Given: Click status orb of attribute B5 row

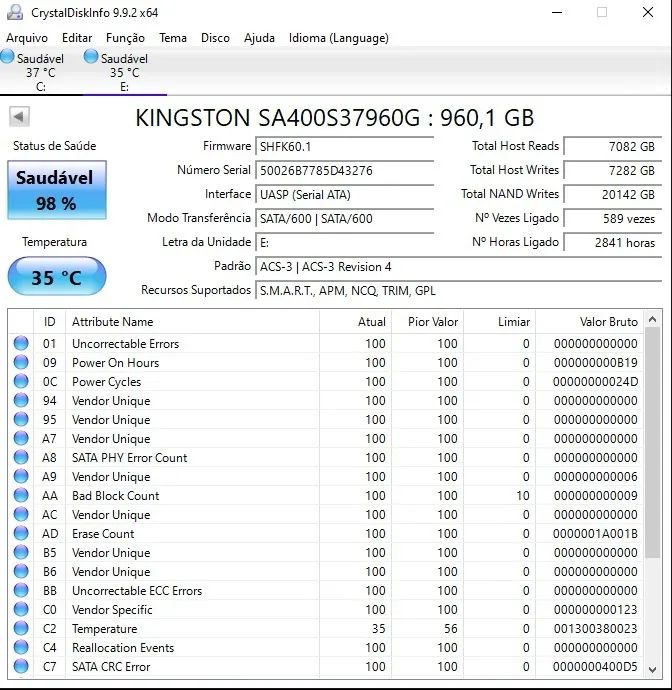Looking at the screenshot, I should tap(21, 552).
